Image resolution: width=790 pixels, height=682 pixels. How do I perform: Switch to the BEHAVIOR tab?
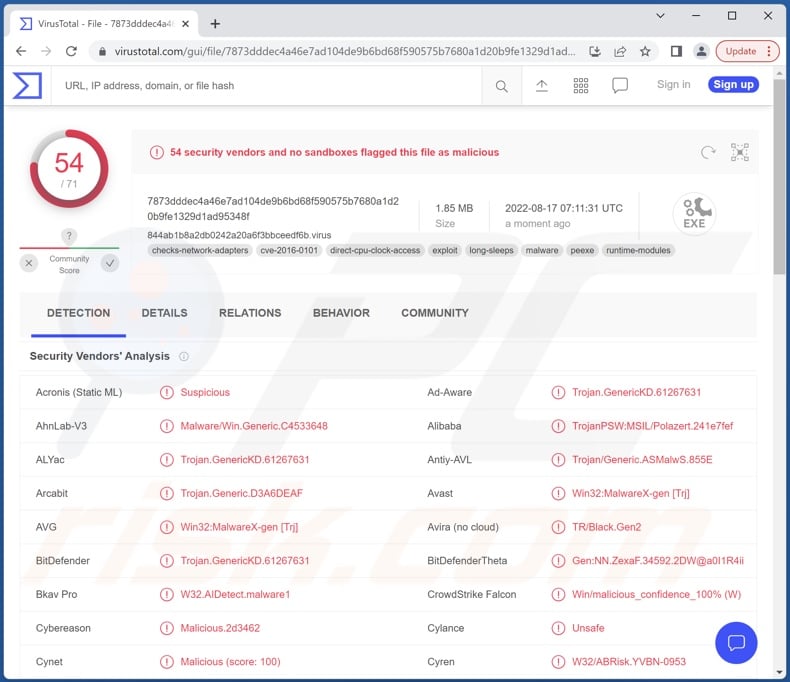(x=341, y=313)
